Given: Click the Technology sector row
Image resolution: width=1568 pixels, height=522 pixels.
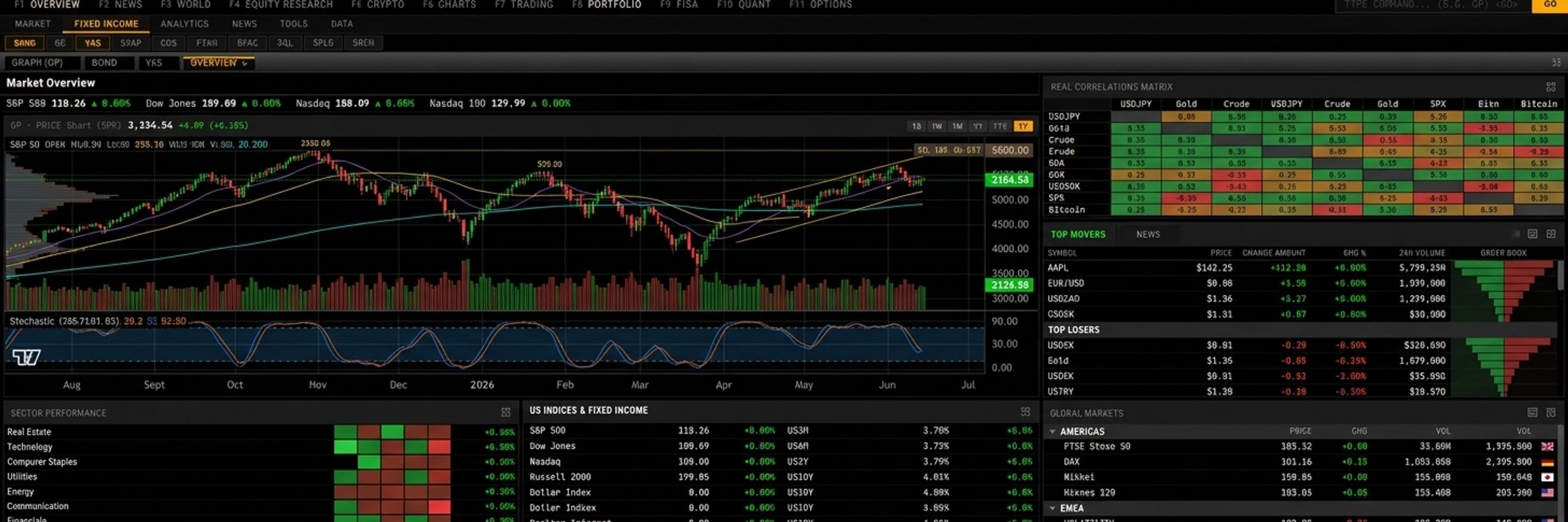Looking at the screenshot, I should (262, 447).
